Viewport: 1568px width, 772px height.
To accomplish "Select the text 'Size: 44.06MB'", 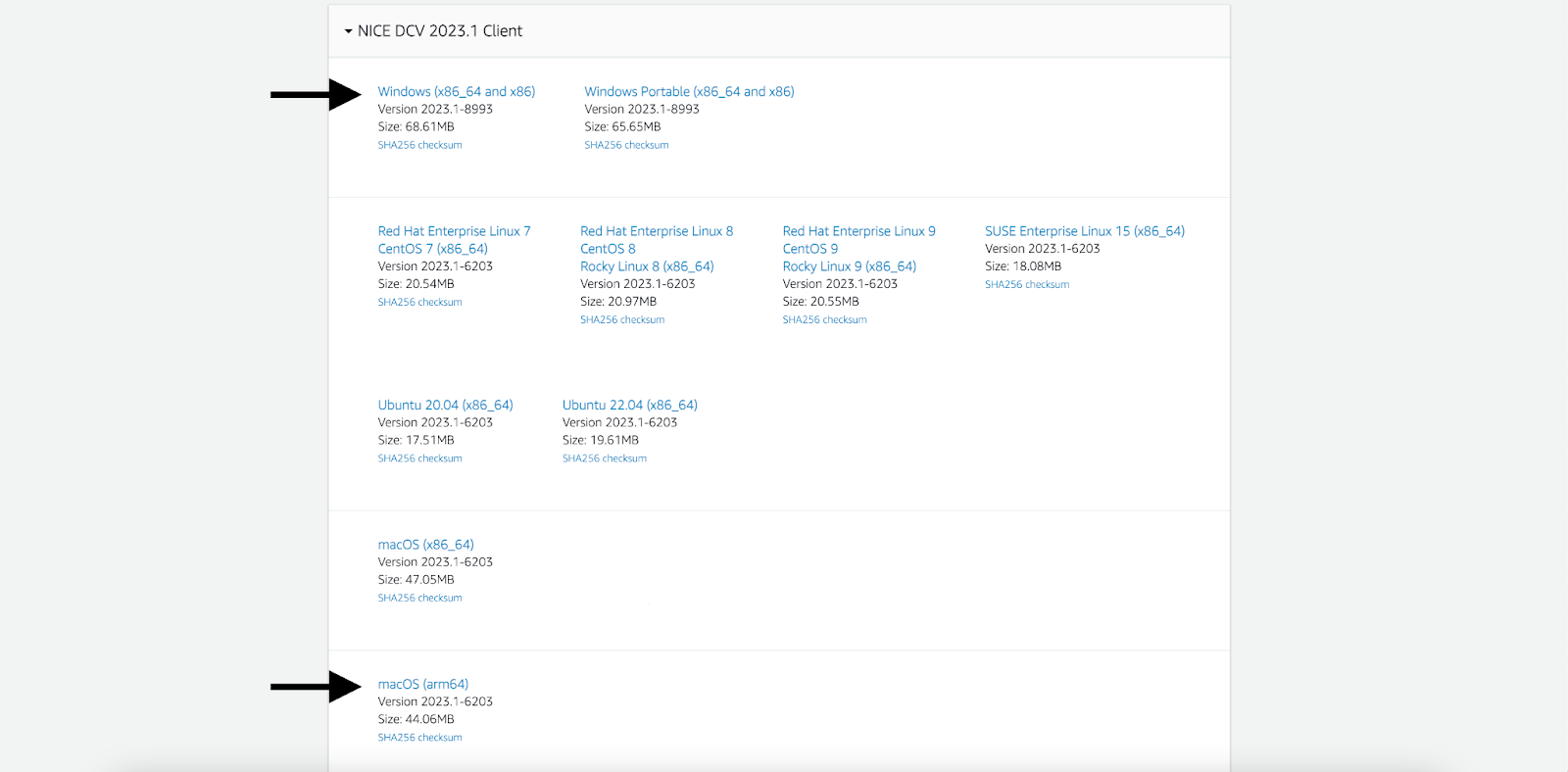I will (x=416, y=720).
